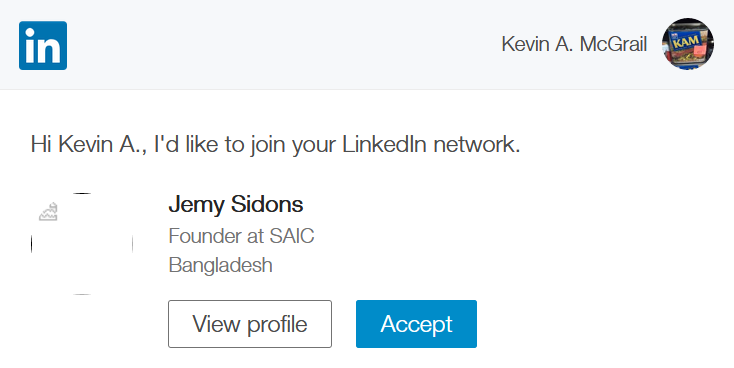Click the Bangladesh location text

pyautogui.click(x=220, y=265)
